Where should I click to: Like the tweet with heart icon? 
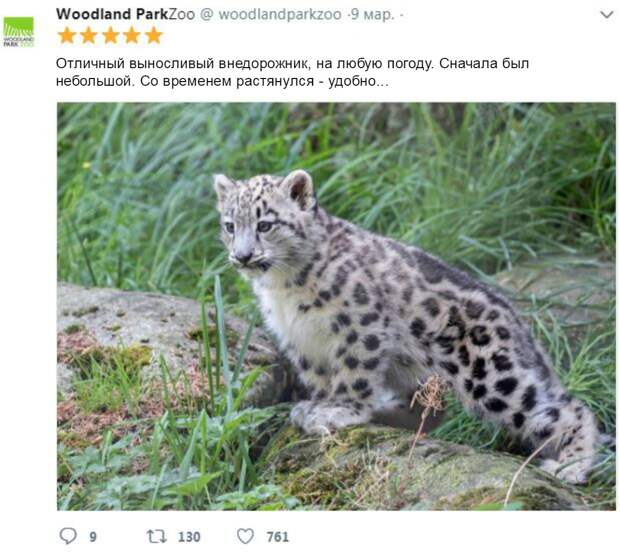tap(245, 536)
